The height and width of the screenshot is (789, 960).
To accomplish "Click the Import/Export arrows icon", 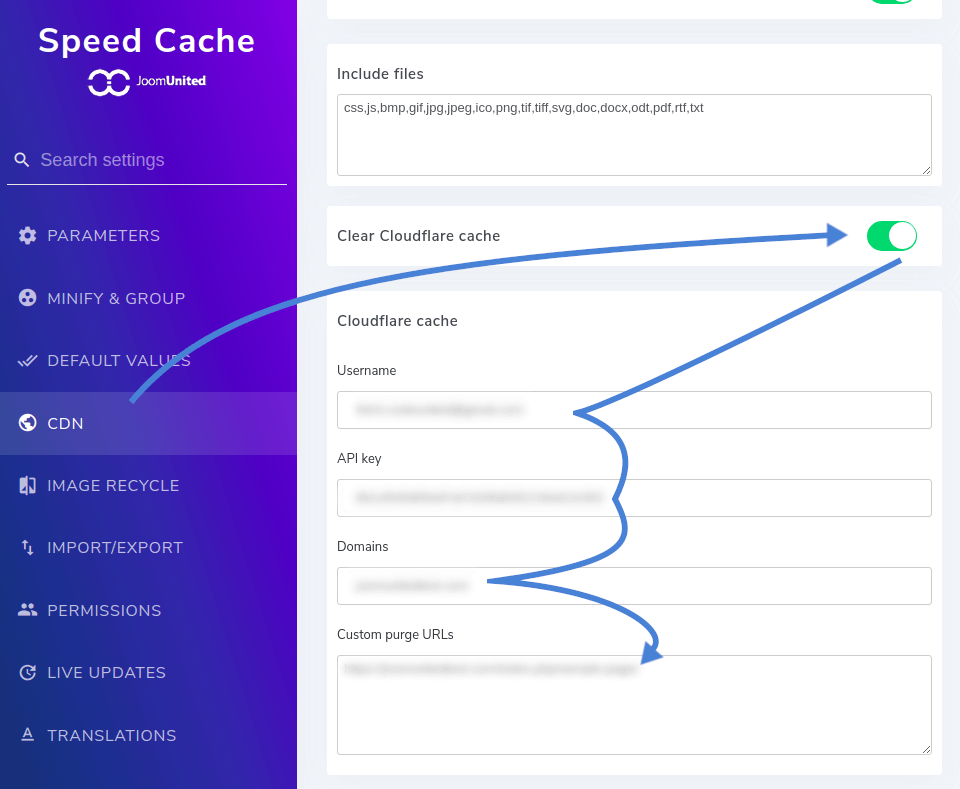I will 28,548.
